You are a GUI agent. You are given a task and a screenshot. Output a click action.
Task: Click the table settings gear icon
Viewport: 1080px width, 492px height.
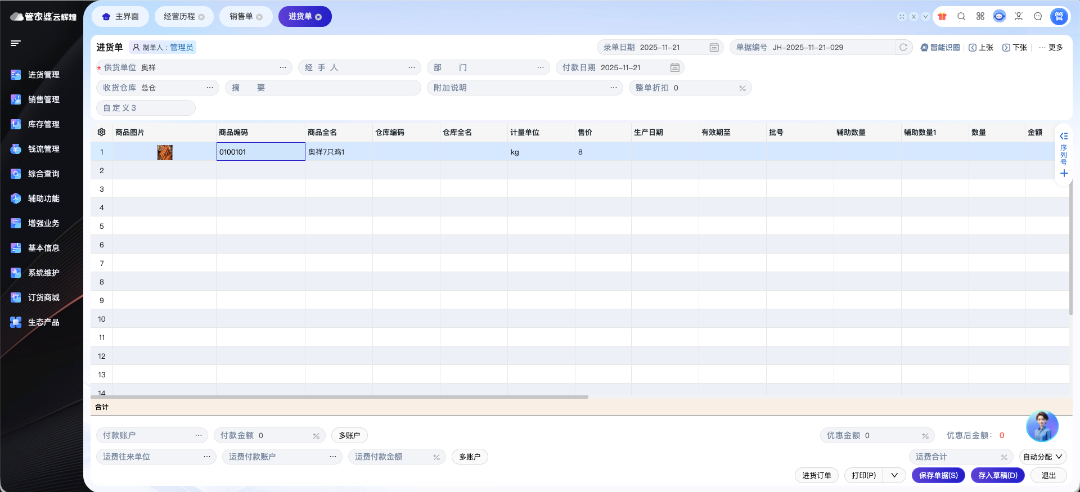(x=101, y=131)
